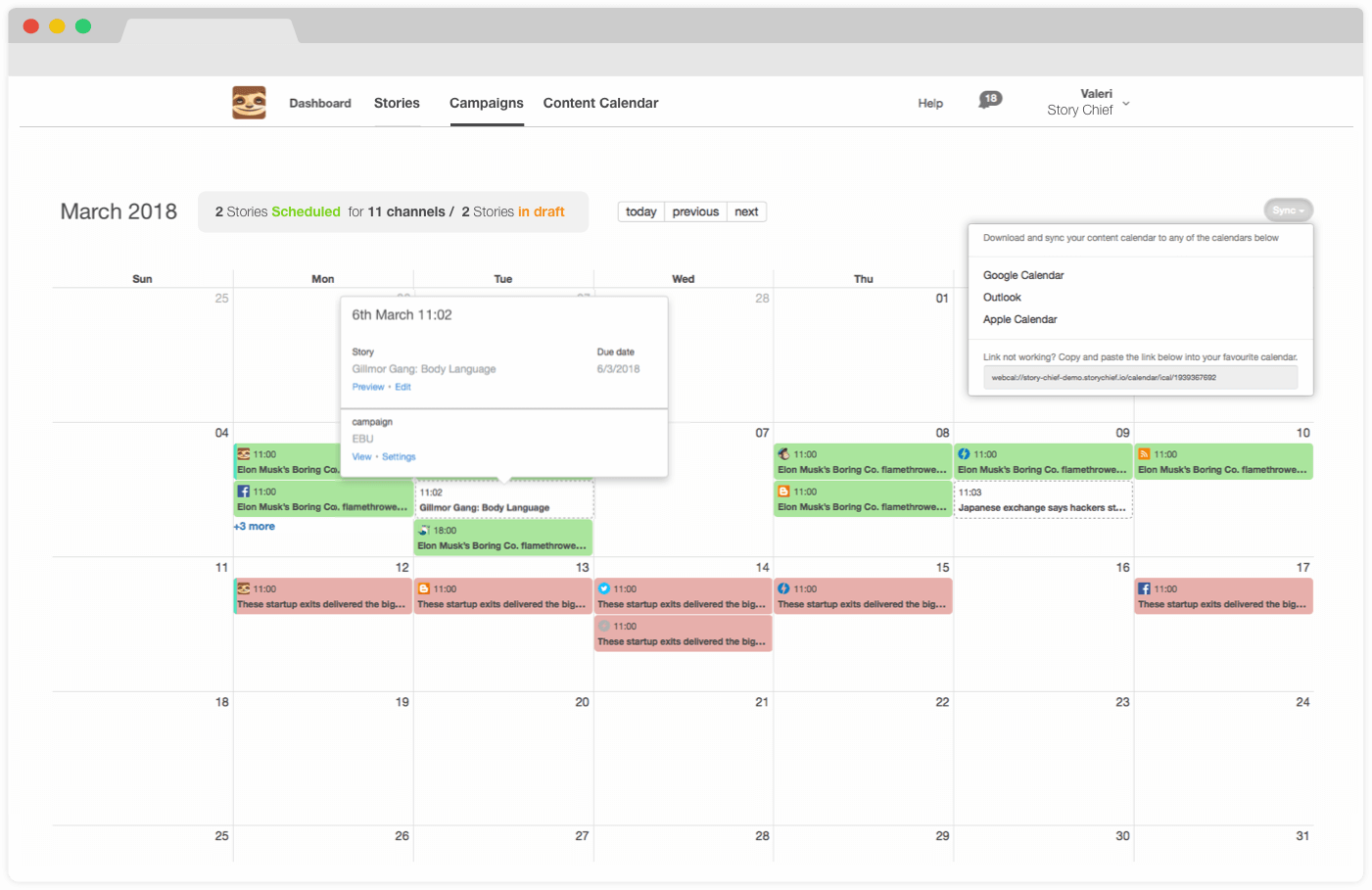This screenshot has width=1372, height=890.
Task: Expand the +3 more events on March 5
Action: (x=254, y=526)
